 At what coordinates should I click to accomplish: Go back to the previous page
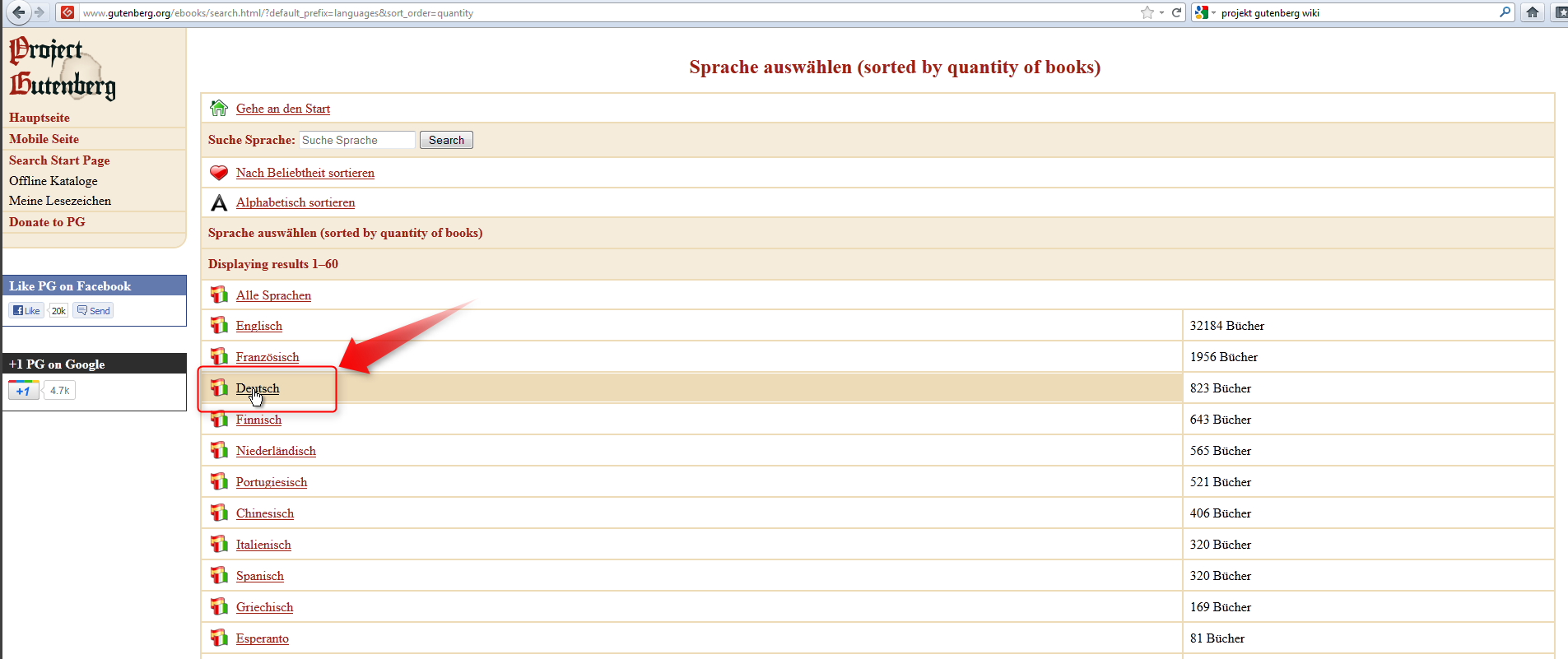(x=18, y=12)
